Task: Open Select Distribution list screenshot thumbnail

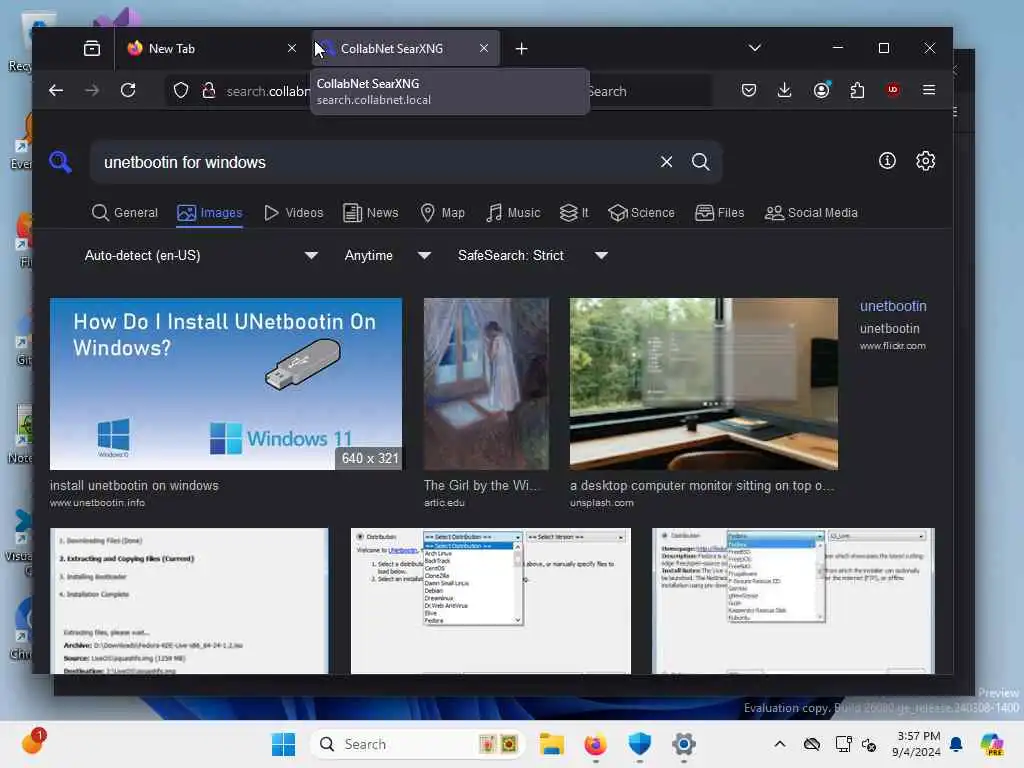Action: 491,601
